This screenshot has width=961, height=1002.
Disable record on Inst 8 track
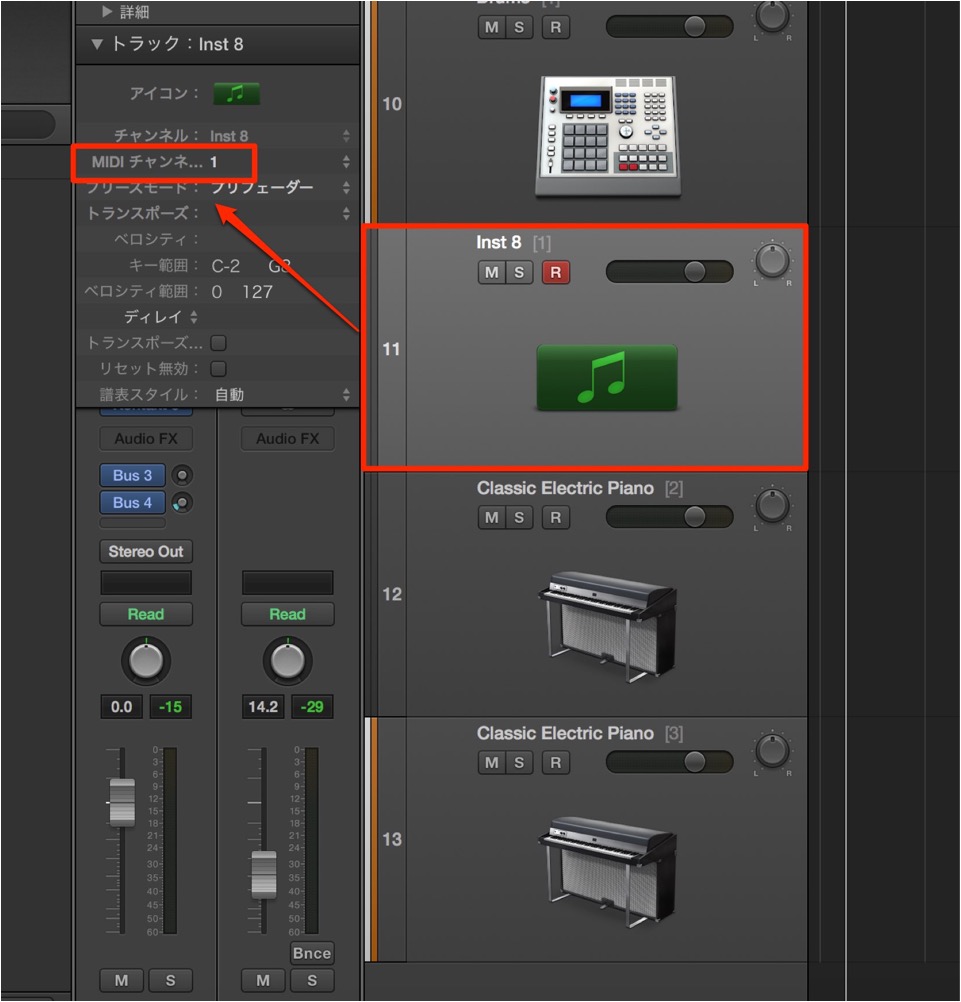555,272
